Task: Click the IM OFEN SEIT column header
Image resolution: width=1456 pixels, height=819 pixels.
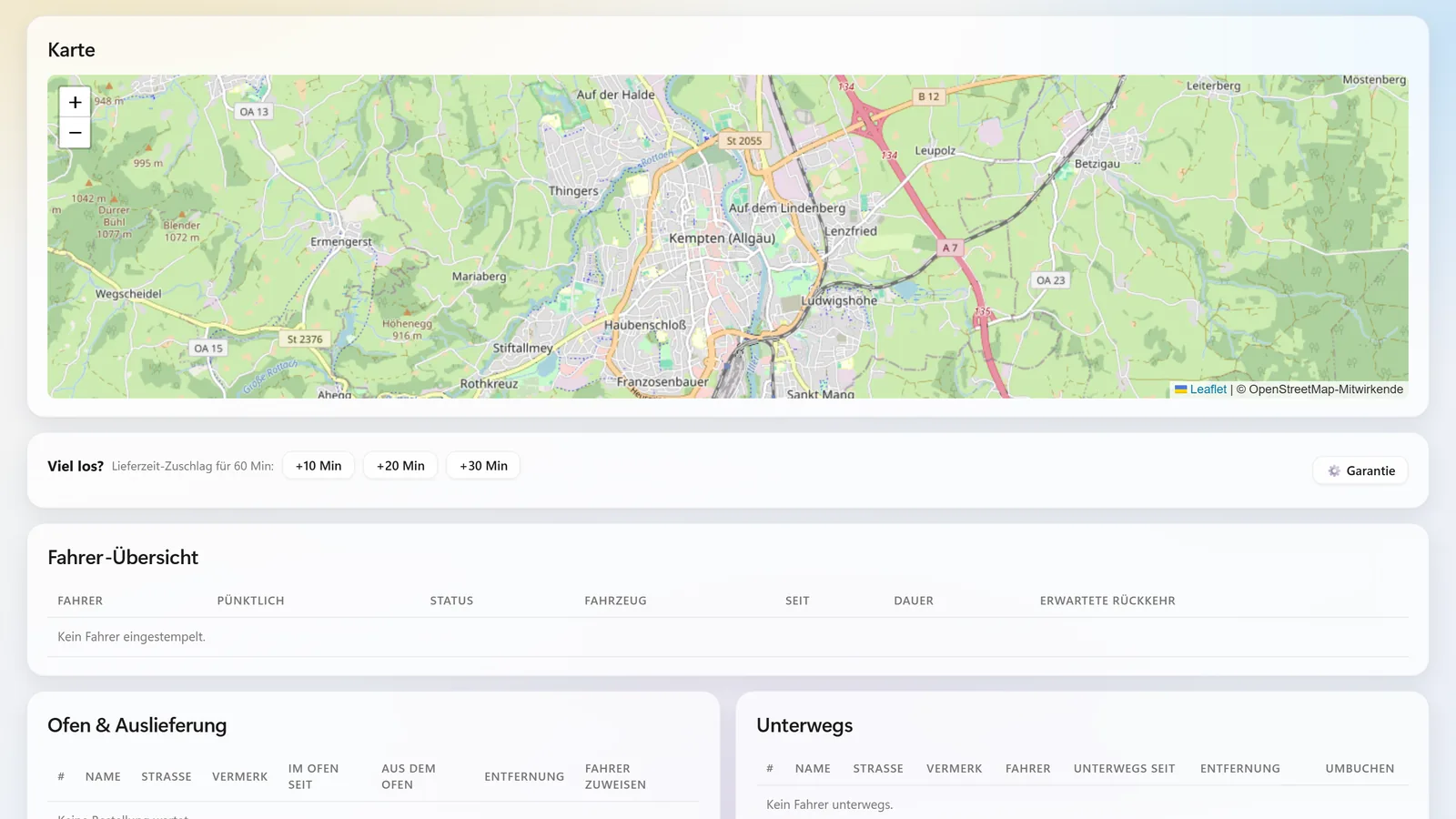Action: 313,776
